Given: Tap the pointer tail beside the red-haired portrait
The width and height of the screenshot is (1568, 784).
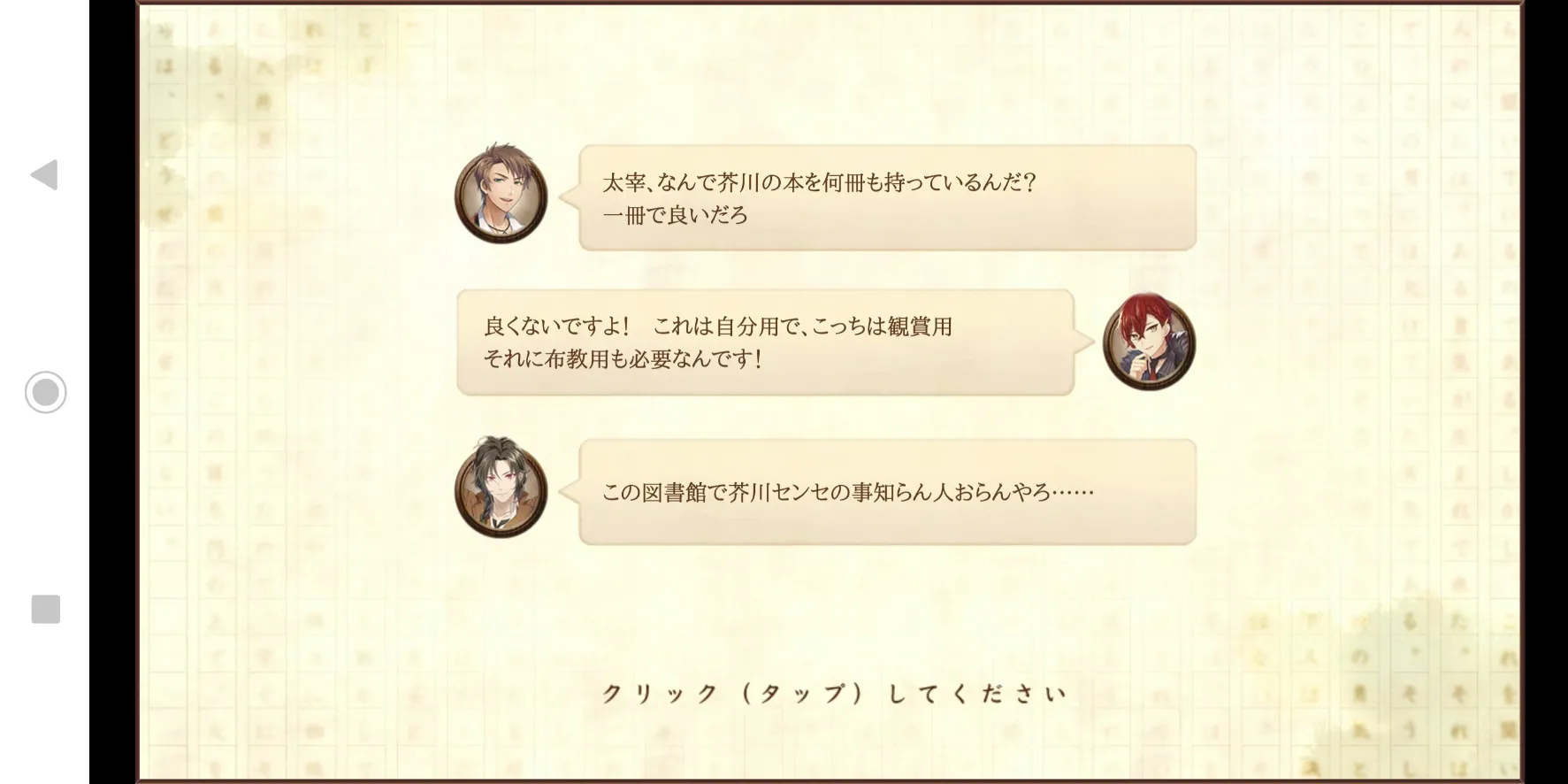Looking at the screenshot, I should 1083,342.
